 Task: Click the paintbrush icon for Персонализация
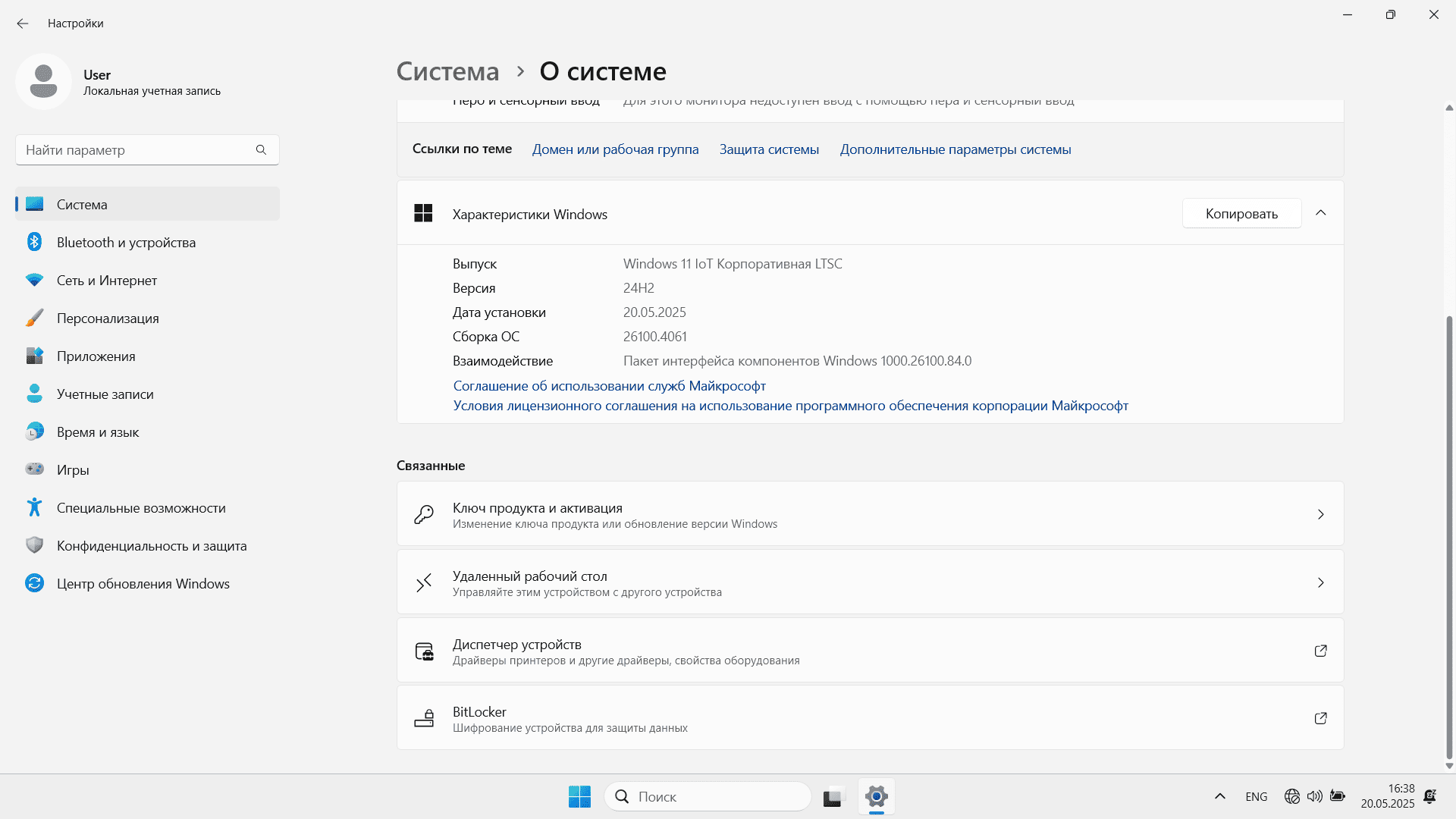pos(34,318)
